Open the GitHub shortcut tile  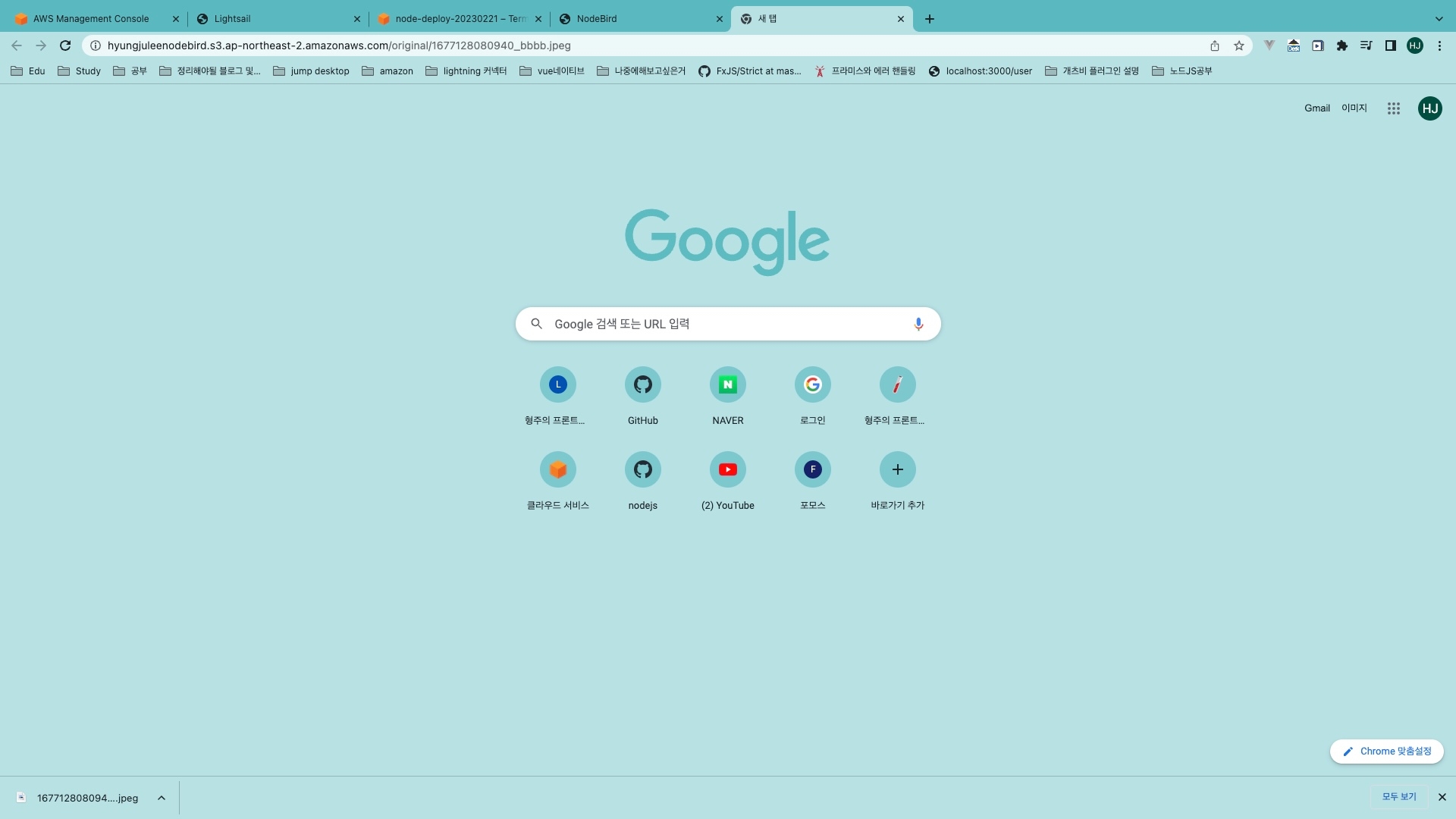[x=642, y=385]
